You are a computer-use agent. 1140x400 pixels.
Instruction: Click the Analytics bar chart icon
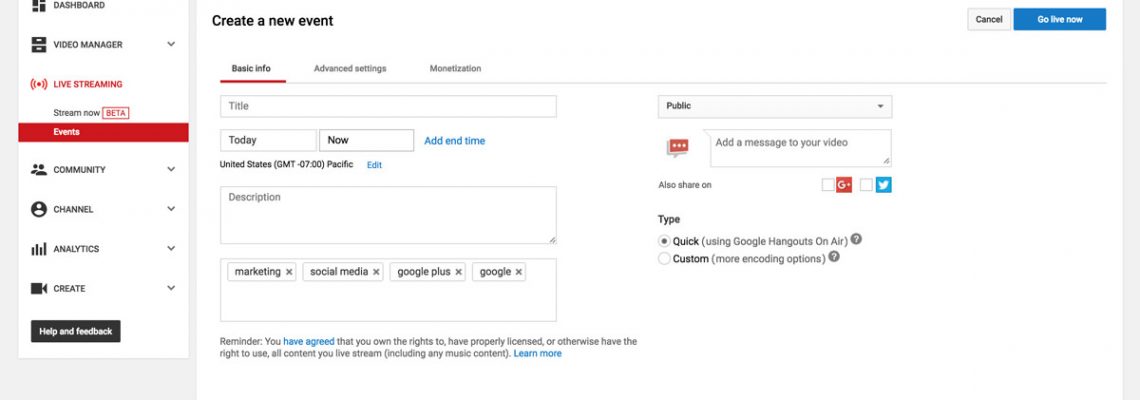(x=39, y=249)
